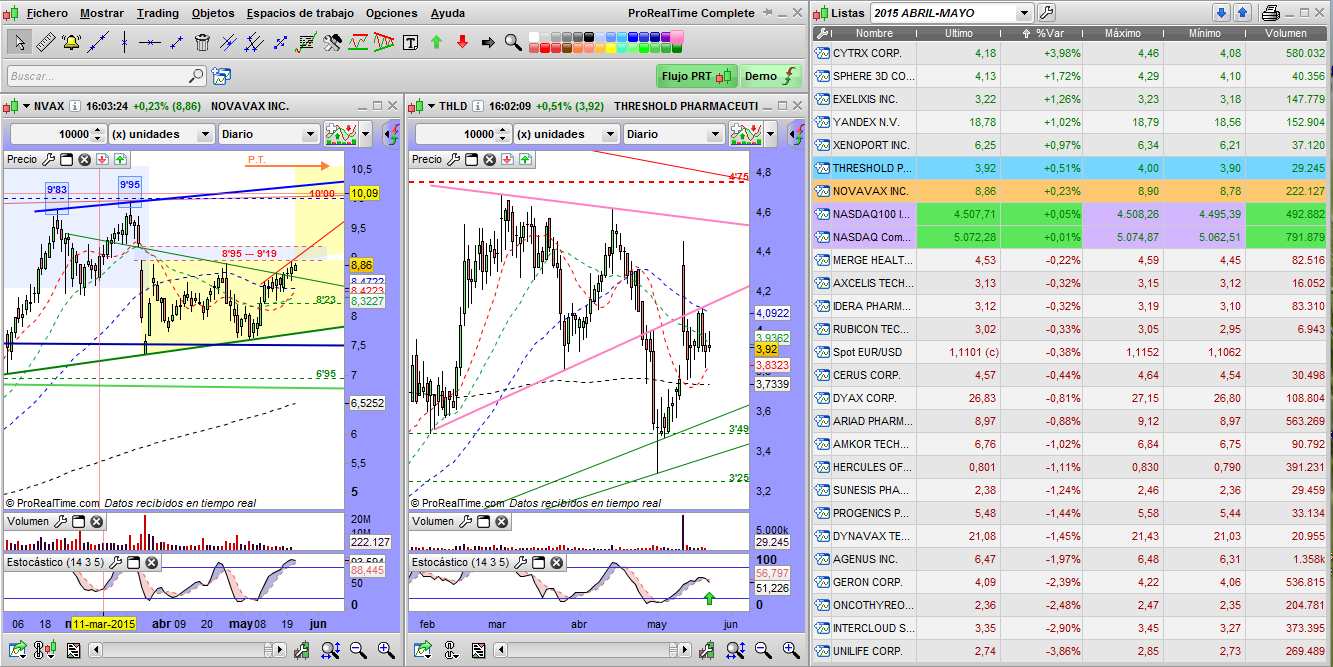Expand NVAX chart style dropdown arrow

366,134
